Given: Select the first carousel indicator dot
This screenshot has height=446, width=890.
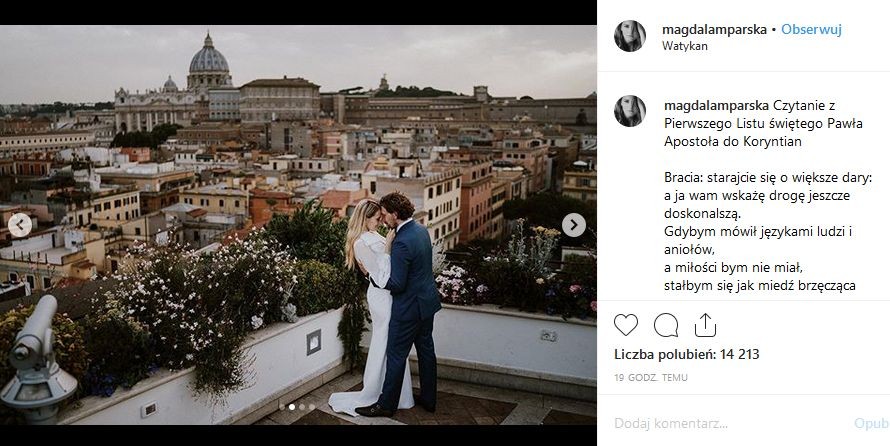Looking at the screenshot, I should [x=281, y=408].
